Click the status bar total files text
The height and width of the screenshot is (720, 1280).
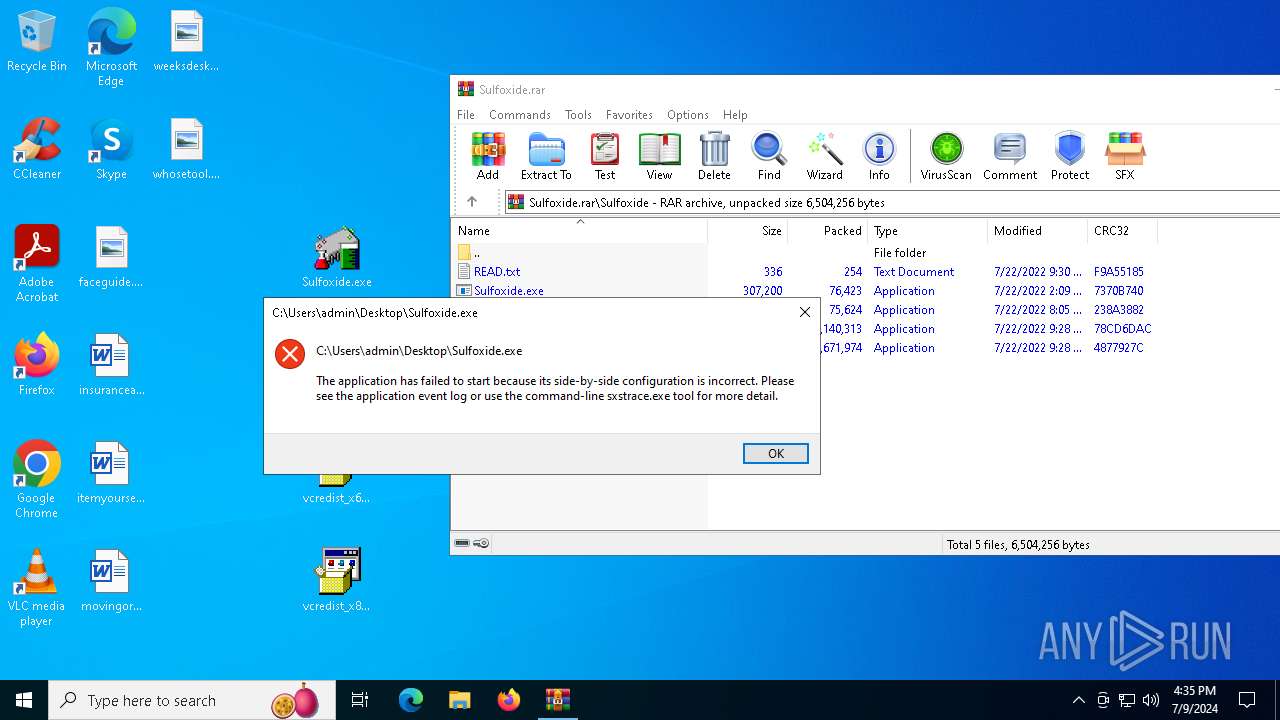pos(1018,545)
